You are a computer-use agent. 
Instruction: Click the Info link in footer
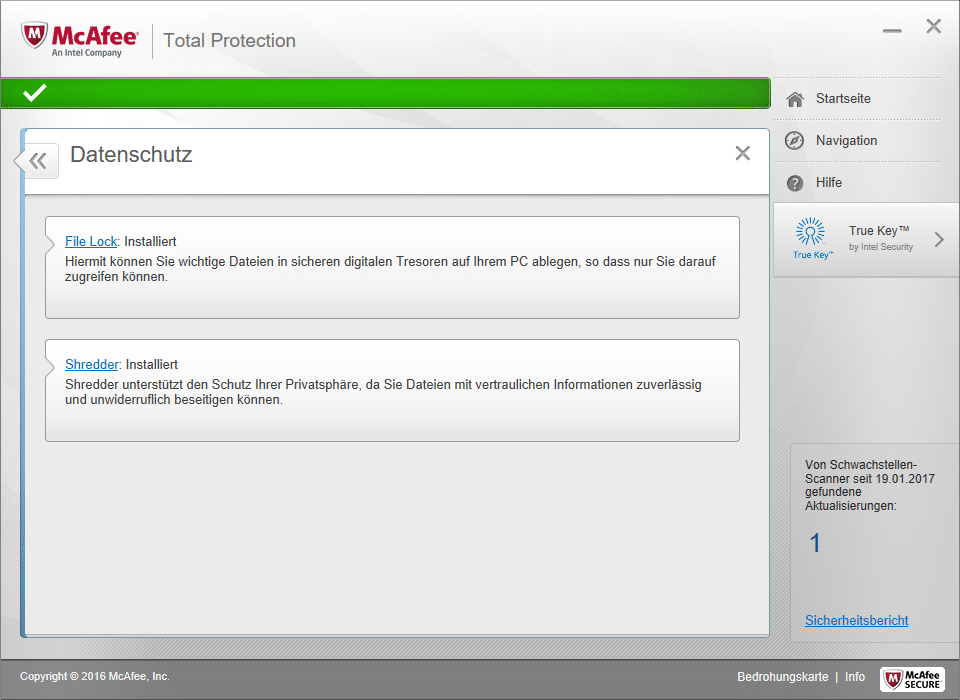pos(855,677)
